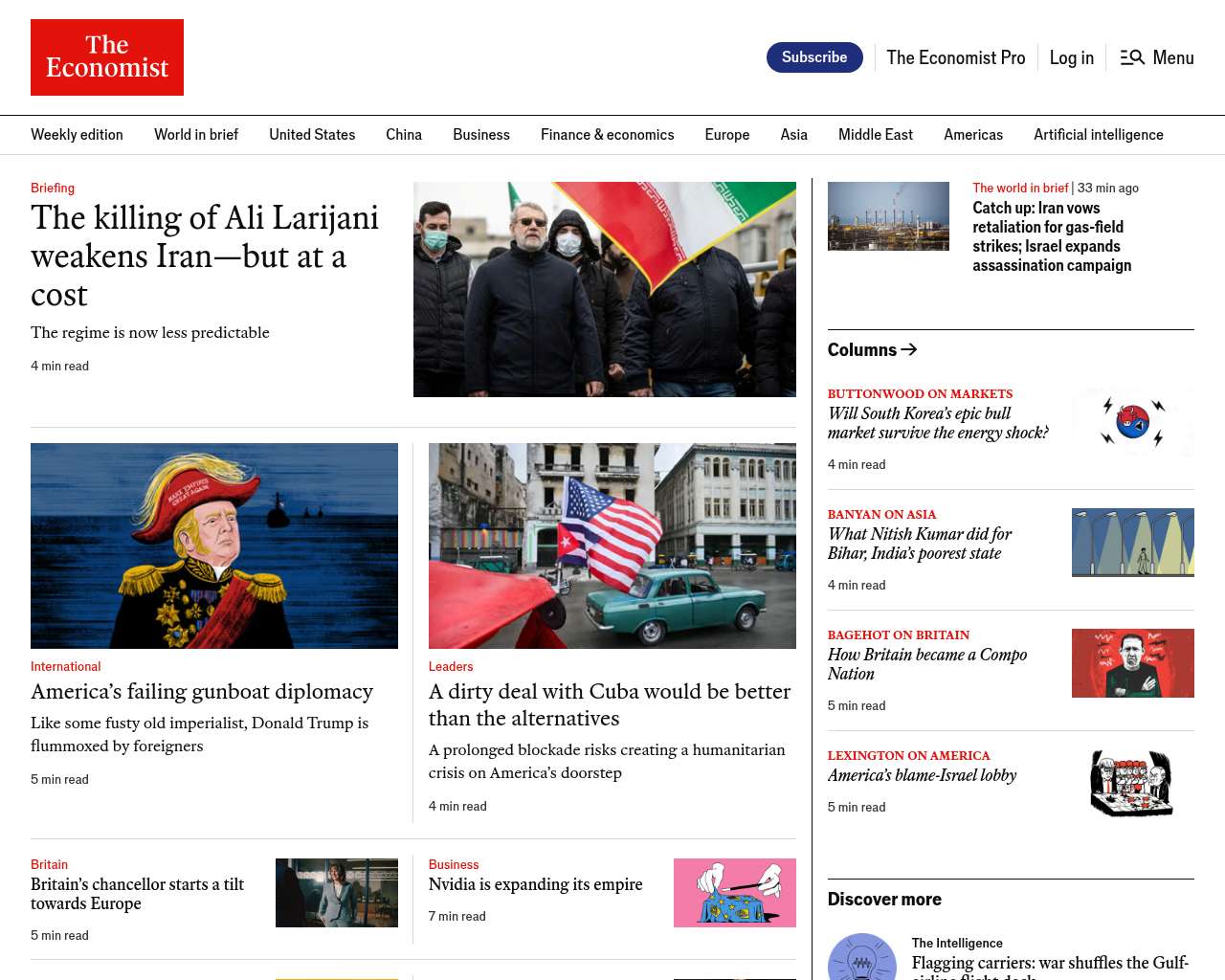Click the Leaders category label
This screenshot has height=980, width=1225.
click(451, 666)
